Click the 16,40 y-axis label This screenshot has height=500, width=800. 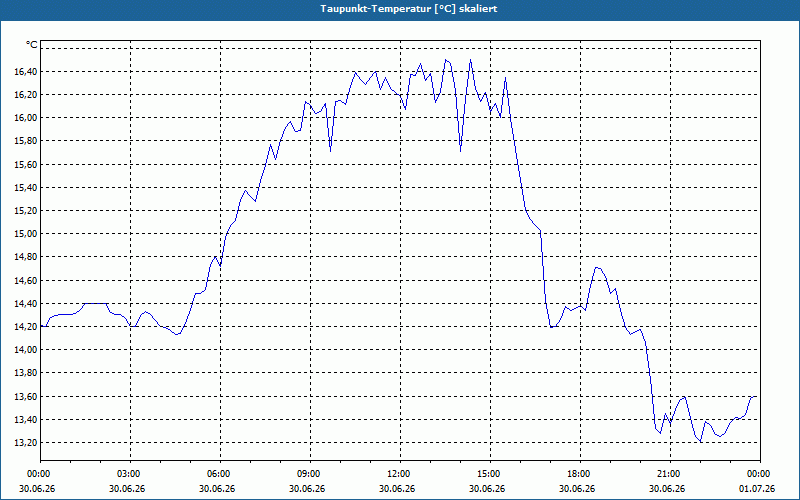point(26,71)
